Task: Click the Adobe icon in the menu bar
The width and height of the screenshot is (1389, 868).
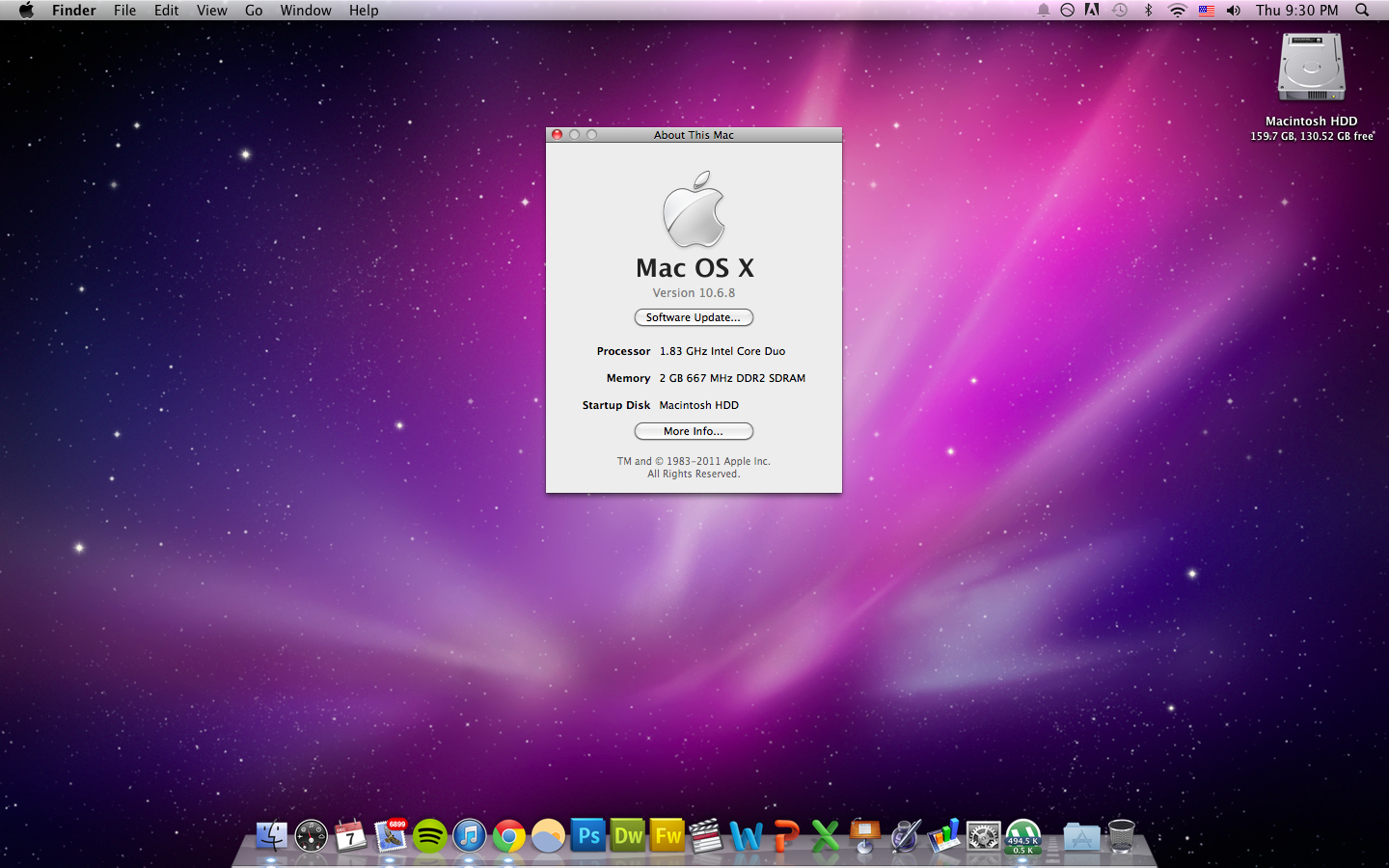Action: [1092, 10]
